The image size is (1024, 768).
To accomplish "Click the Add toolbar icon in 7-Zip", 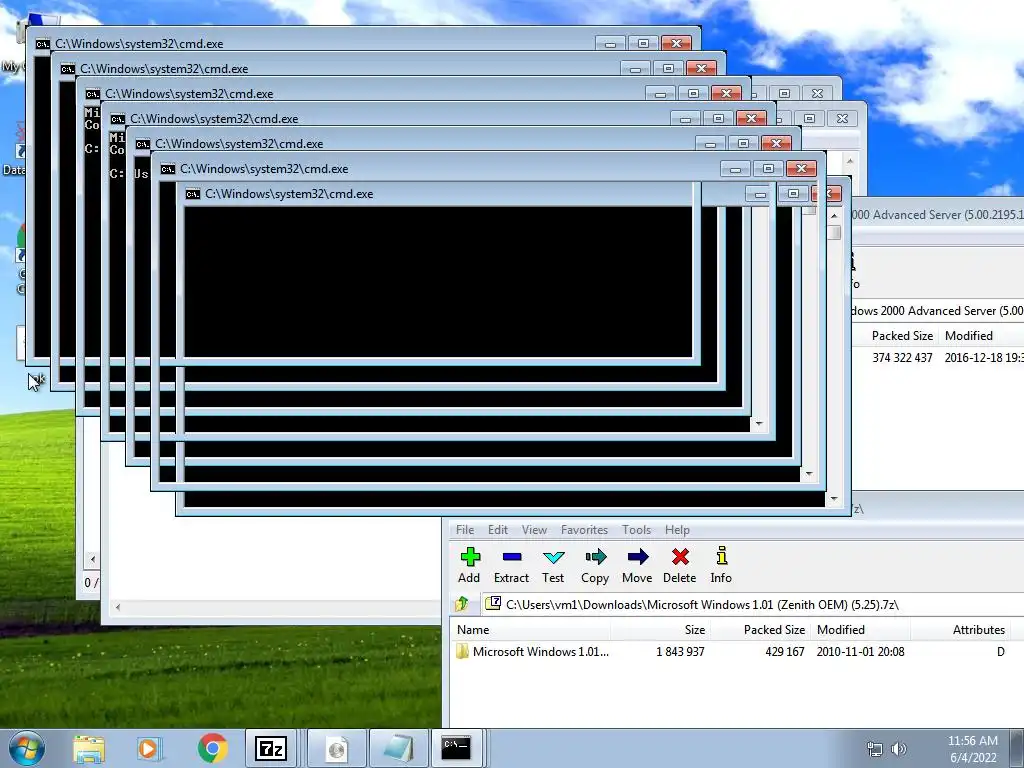I will [470, 565].
